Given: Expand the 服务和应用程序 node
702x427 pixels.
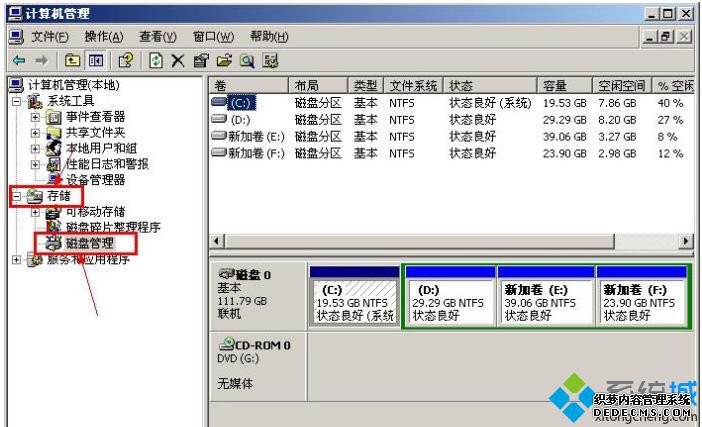Looking at the screenshot, I should coord(17,260).
